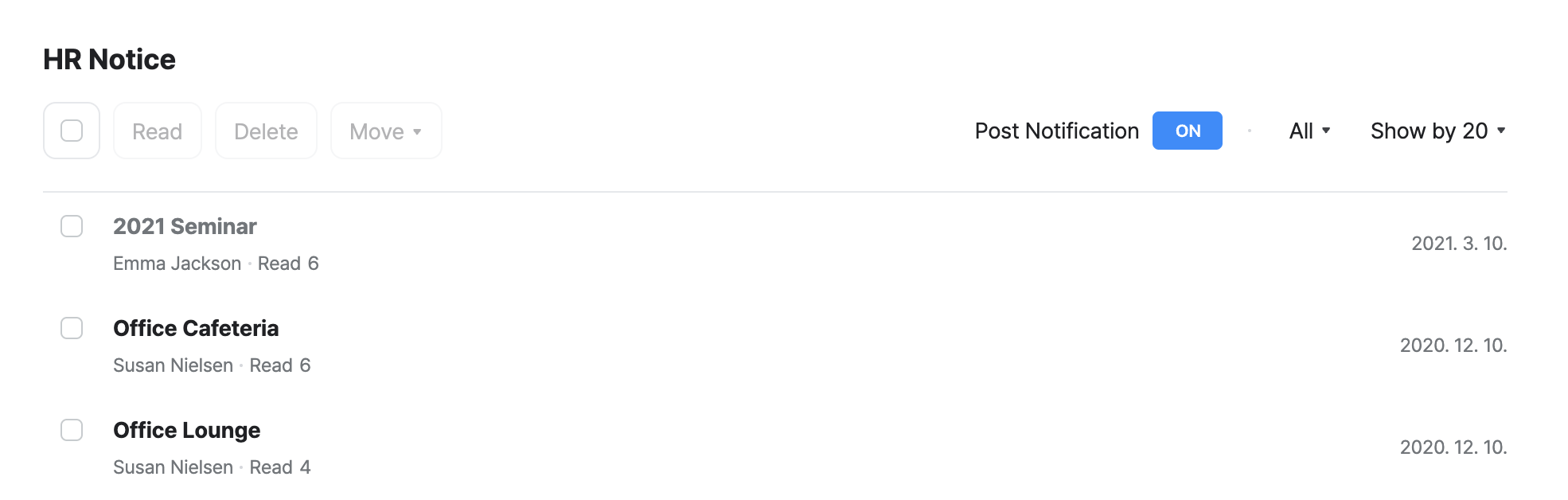
Task: Toggle the select-all checkbox in toolbar
Action: coord(72,131)
